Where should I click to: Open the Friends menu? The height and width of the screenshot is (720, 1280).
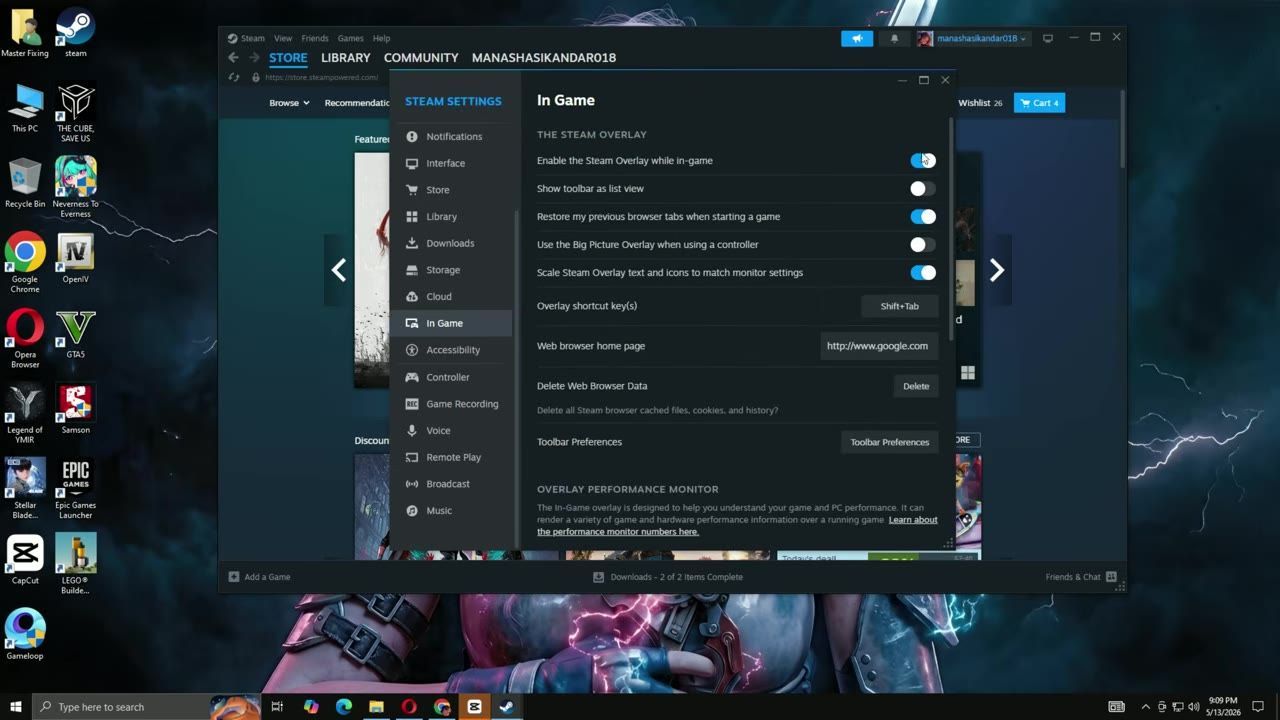coord(315,38)
